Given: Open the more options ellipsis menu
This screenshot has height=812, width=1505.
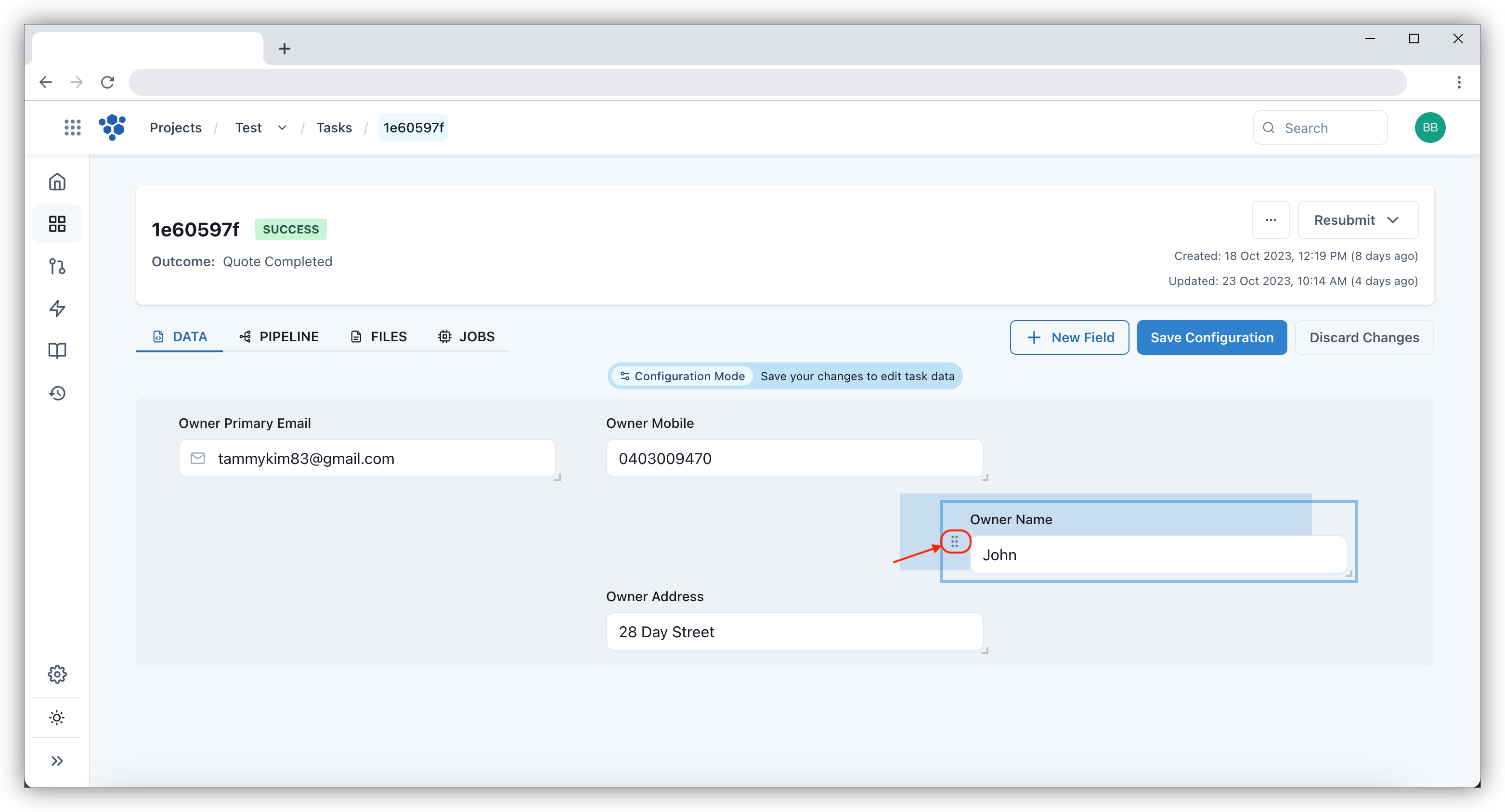Looking at the screenshot, I should 1271,220.
